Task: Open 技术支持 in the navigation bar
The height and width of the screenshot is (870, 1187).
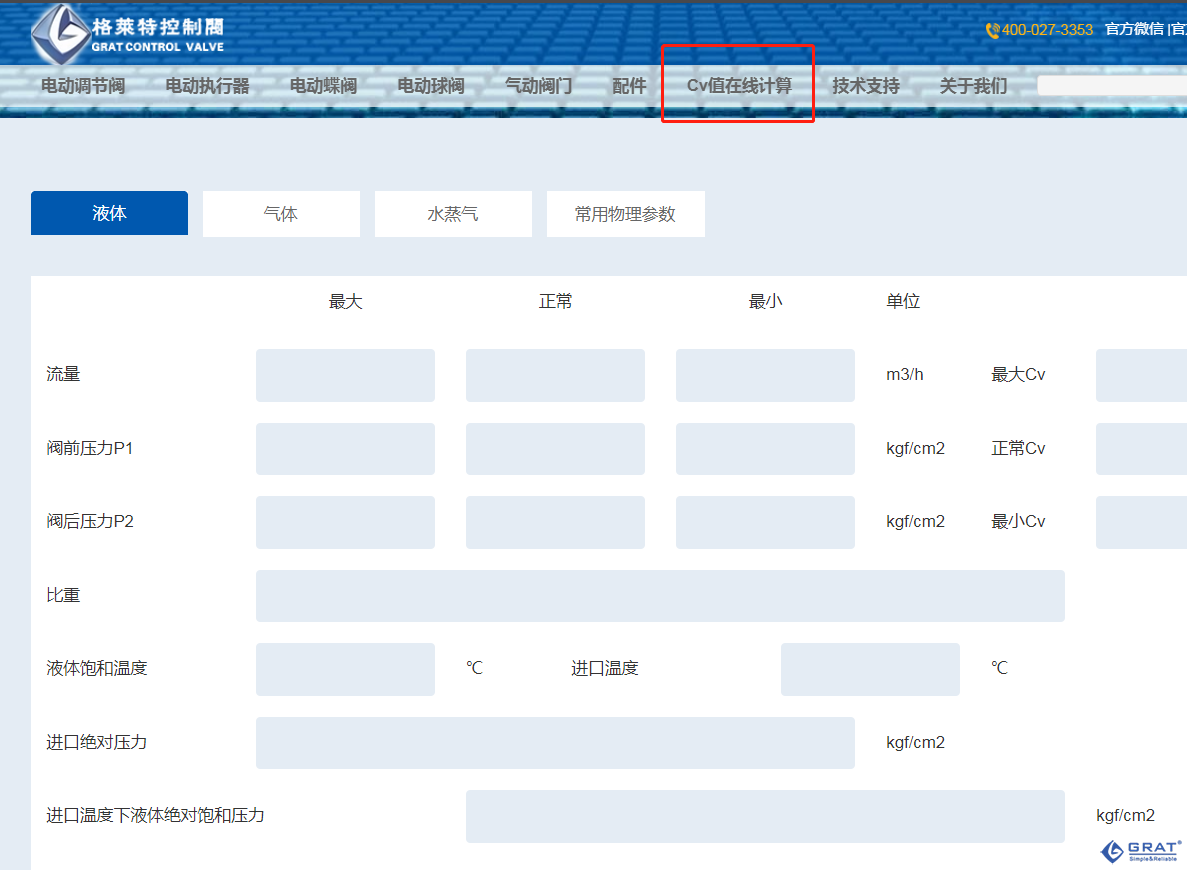Action: point(866,86)
